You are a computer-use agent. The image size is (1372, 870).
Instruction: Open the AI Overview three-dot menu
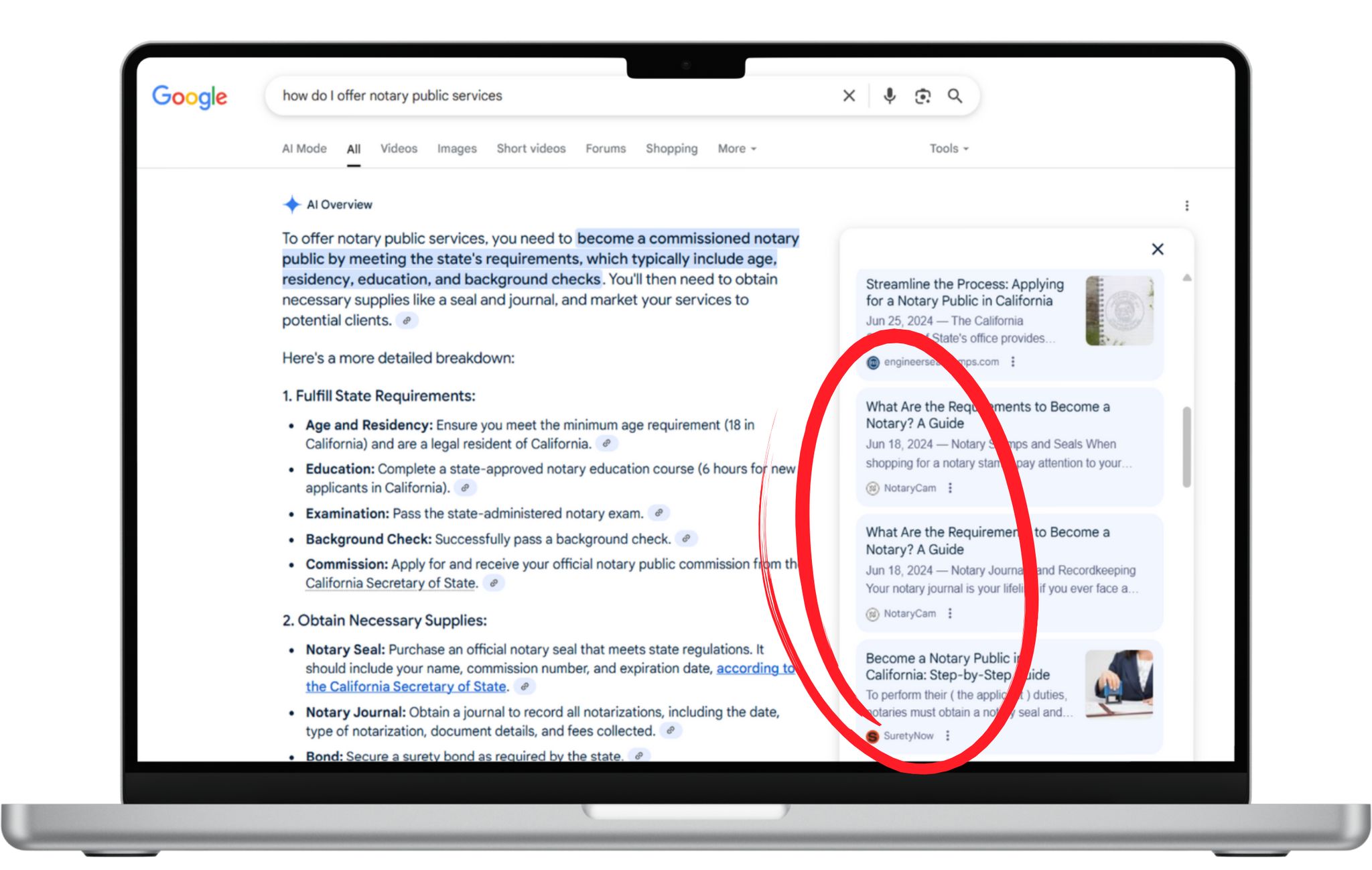pos(1186,206)
